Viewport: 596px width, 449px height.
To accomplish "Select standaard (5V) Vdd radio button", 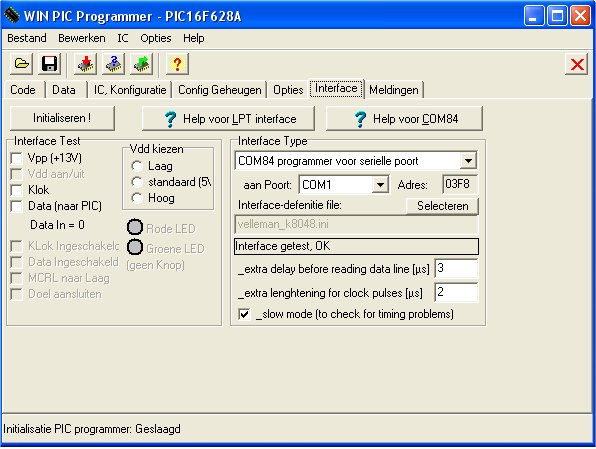I will coord(136,182).
